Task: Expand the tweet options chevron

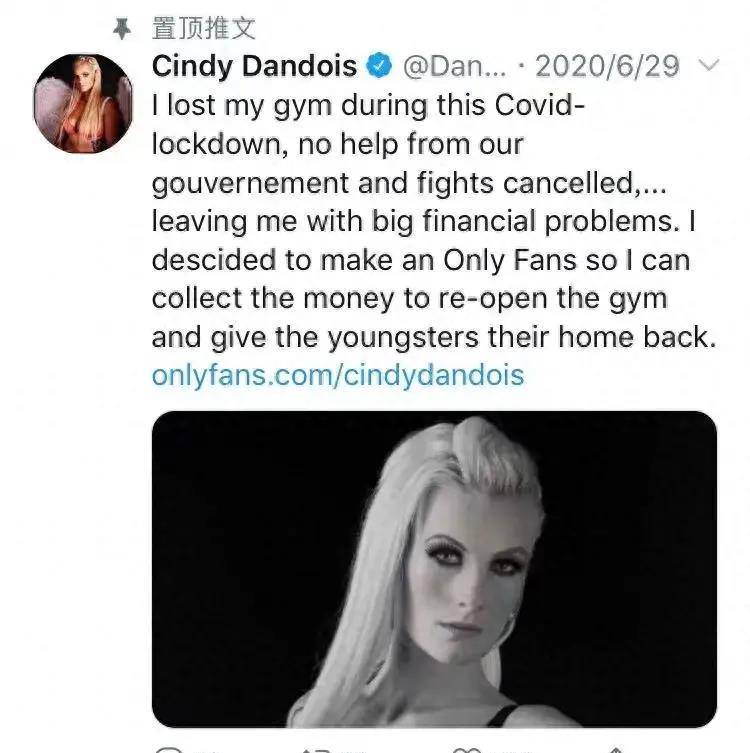Action: click(708, 65)
